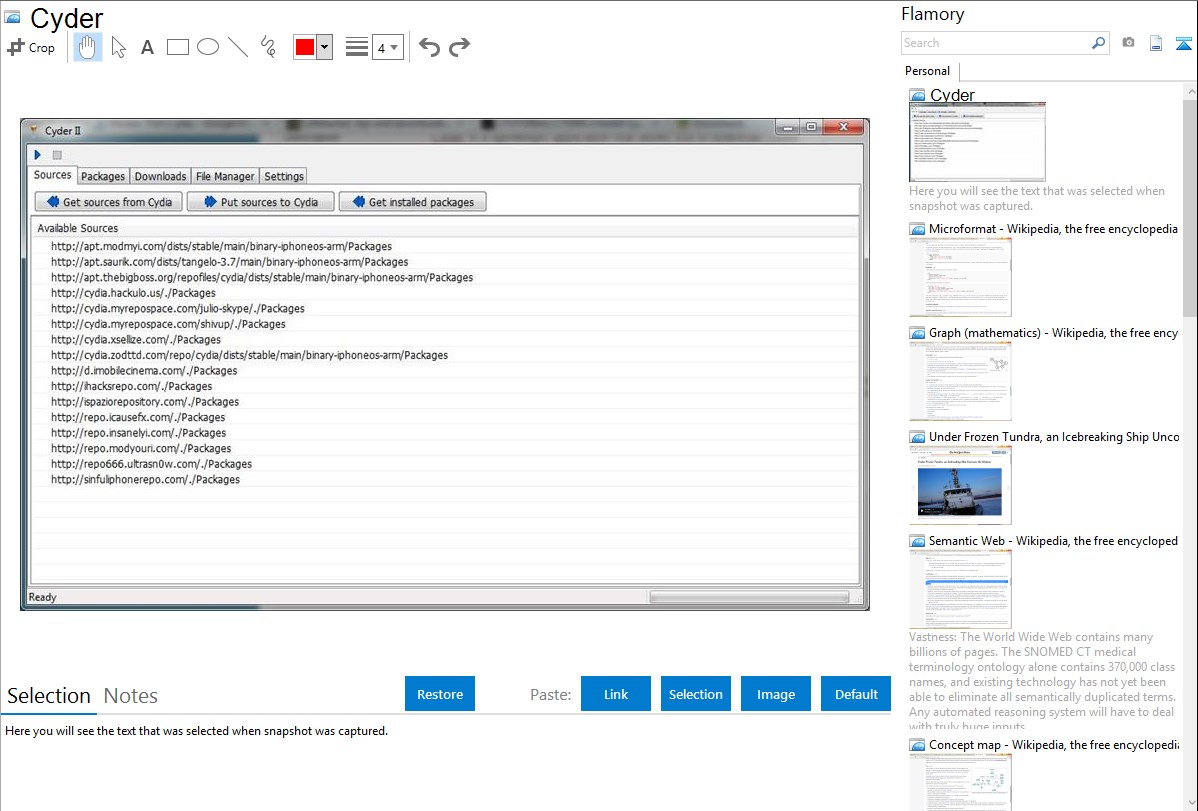Select the repo666.ultrasn0w.com source row
This screenshot has height=811, width=1198.
[445, 464]
